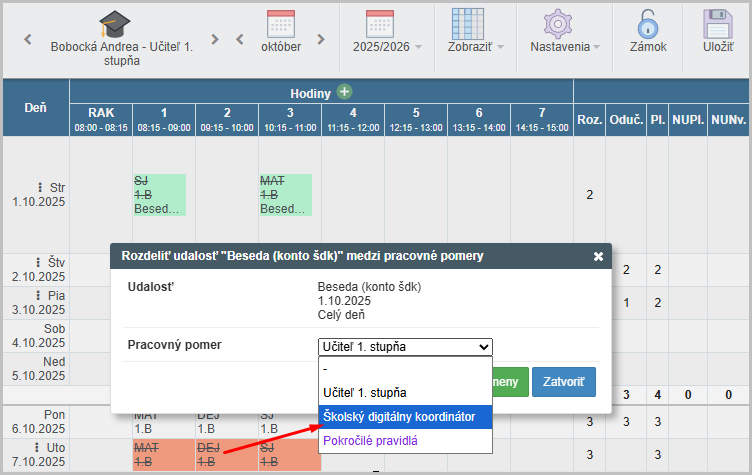
Task: Click the Pokročilé pravidlá option
Action: [x=369, y=440]
